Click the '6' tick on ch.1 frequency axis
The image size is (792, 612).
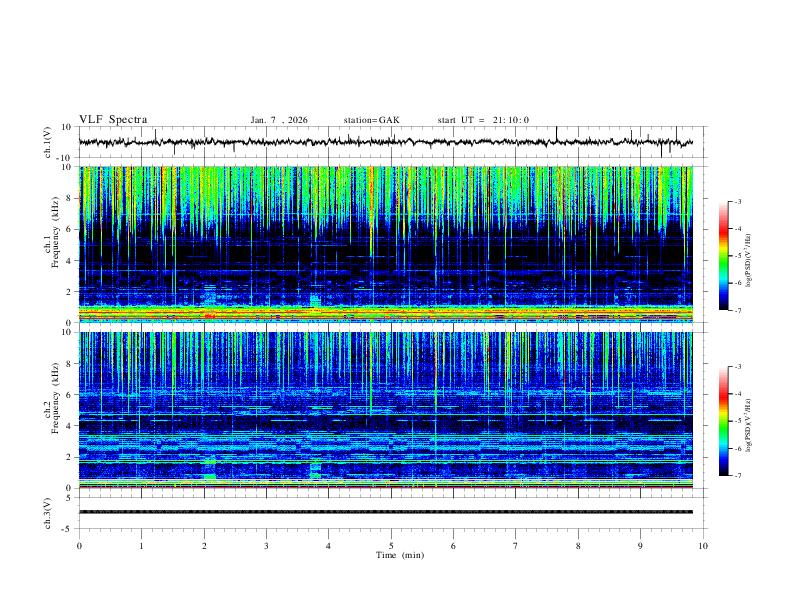[69, 229]
